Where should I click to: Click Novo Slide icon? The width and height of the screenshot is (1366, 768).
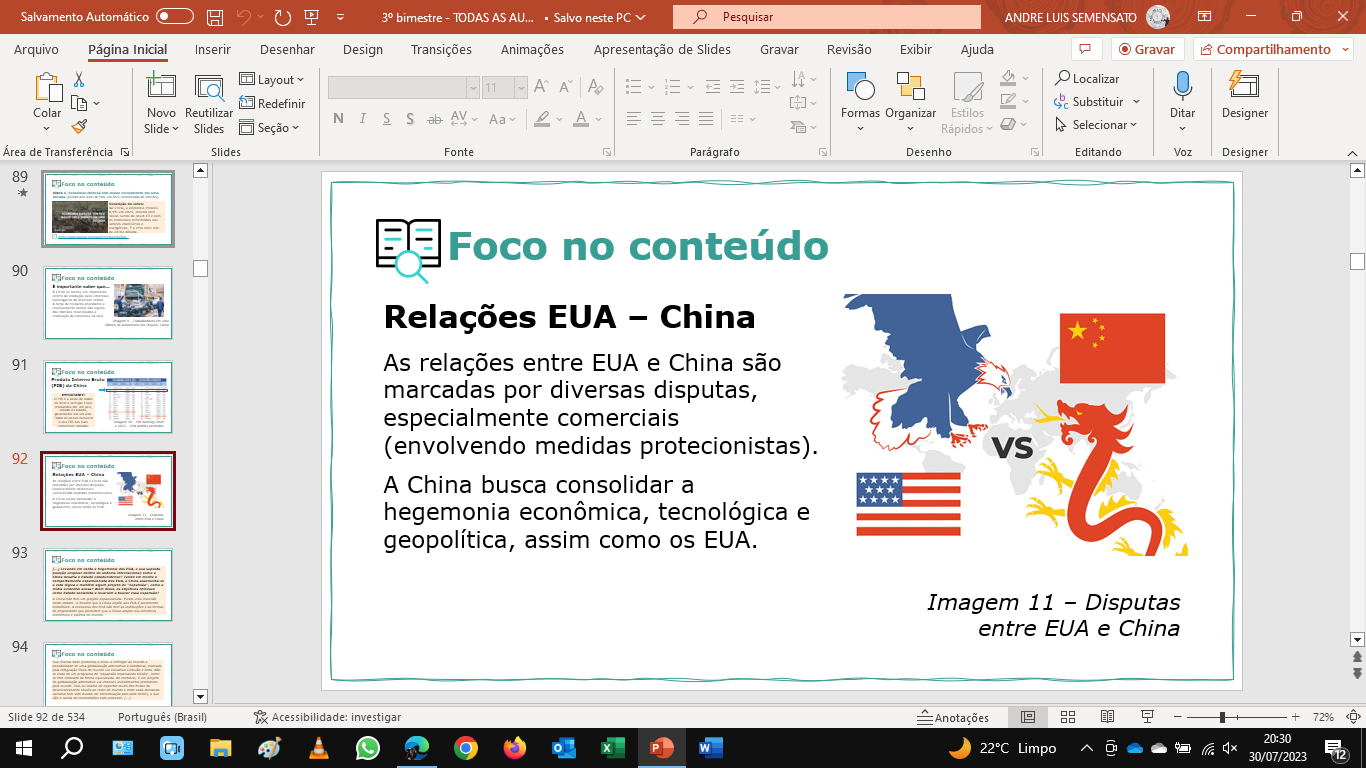161,88
